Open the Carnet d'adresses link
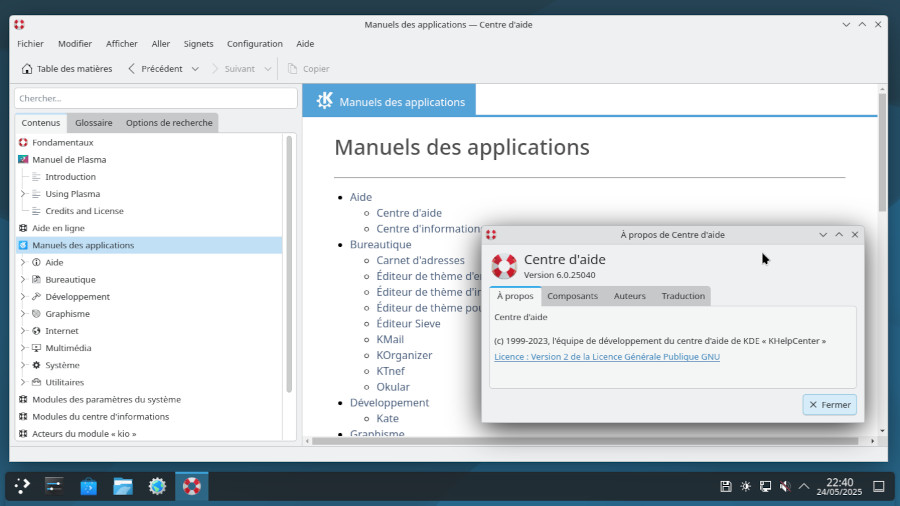Image resolution: width=900 pixels, height=506 pixels. (420, 260)
